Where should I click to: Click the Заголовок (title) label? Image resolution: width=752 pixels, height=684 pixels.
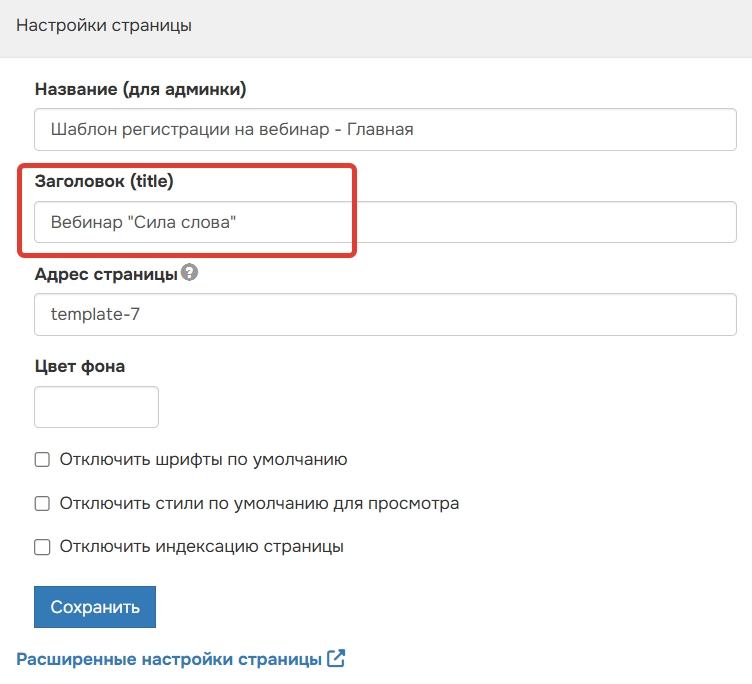pos(104,181)
